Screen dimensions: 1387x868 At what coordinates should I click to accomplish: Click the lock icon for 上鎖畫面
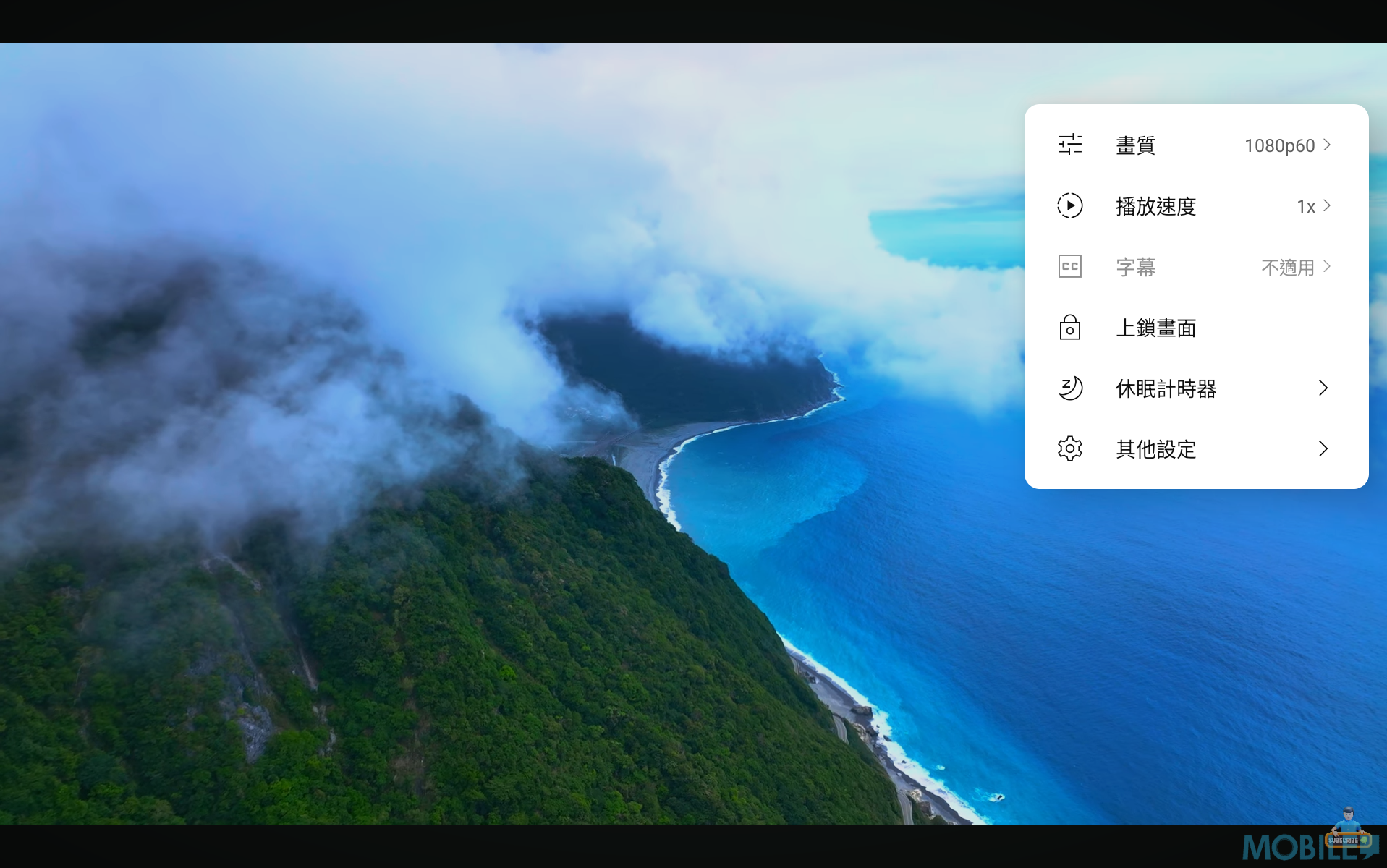point(1069,328)
